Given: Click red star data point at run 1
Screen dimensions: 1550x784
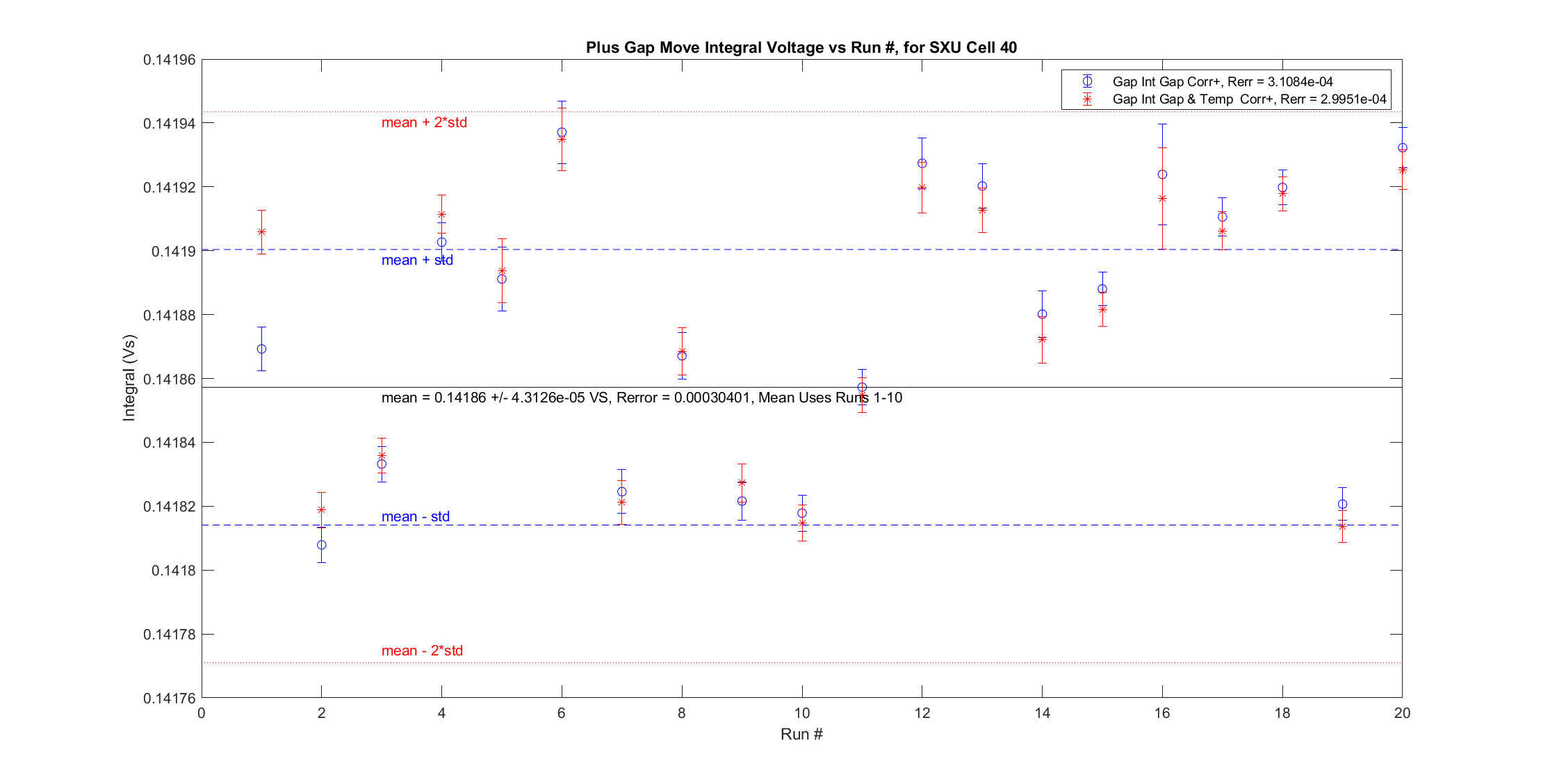Looking at the screenshot, I should tap(261, 231).
